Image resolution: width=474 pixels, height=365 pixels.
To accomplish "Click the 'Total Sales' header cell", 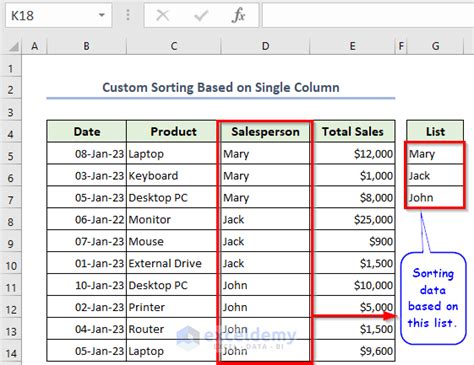I will pos(353,131).
